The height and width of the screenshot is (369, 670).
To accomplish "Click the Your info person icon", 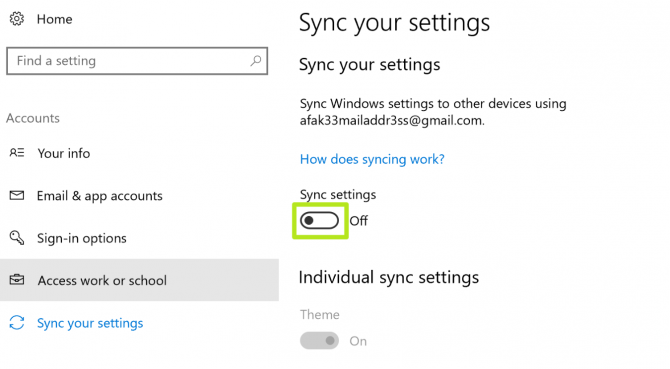I will (x=17, y=152).
